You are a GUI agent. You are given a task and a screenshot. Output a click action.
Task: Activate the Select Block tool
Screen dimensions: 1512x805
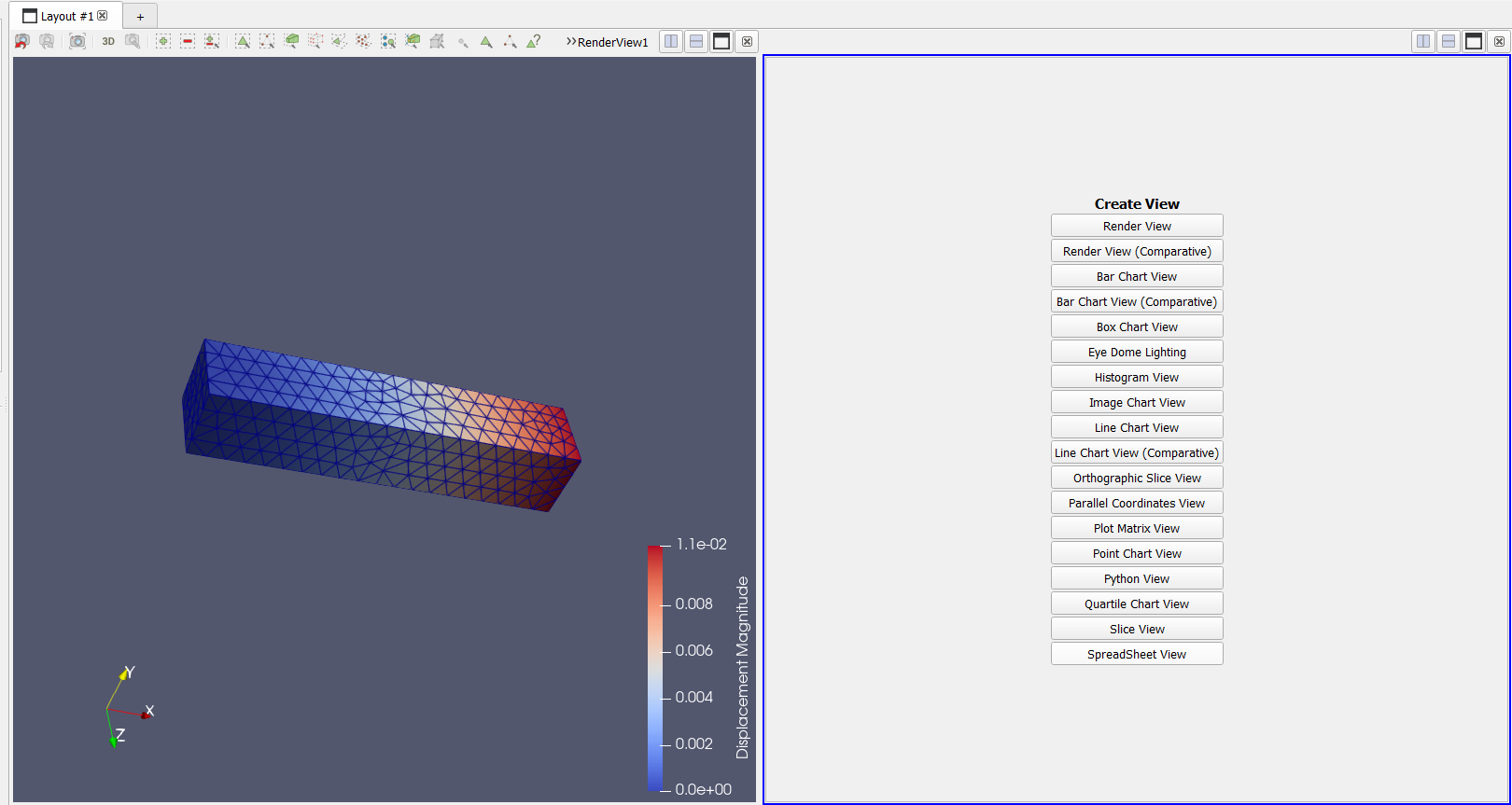[x=388, y=41]
